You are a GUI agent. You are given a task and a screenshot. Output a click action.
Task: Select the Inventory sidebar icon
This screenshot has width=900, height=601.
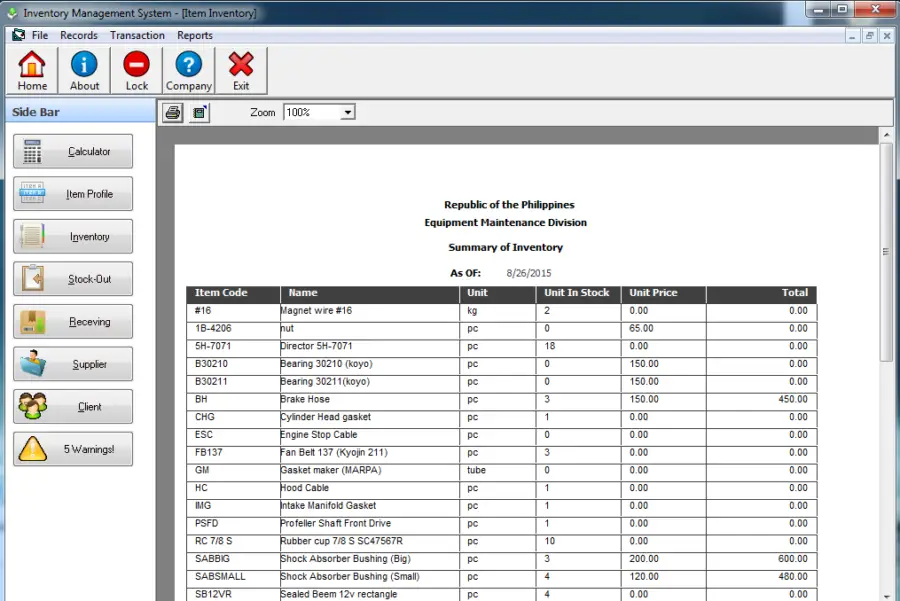click(71, 236)
